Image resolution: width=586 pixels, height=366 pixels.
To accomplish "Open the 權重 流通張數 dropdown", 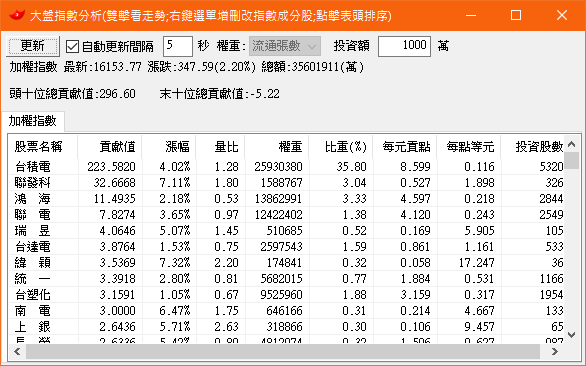I will (x=285, y=46).
